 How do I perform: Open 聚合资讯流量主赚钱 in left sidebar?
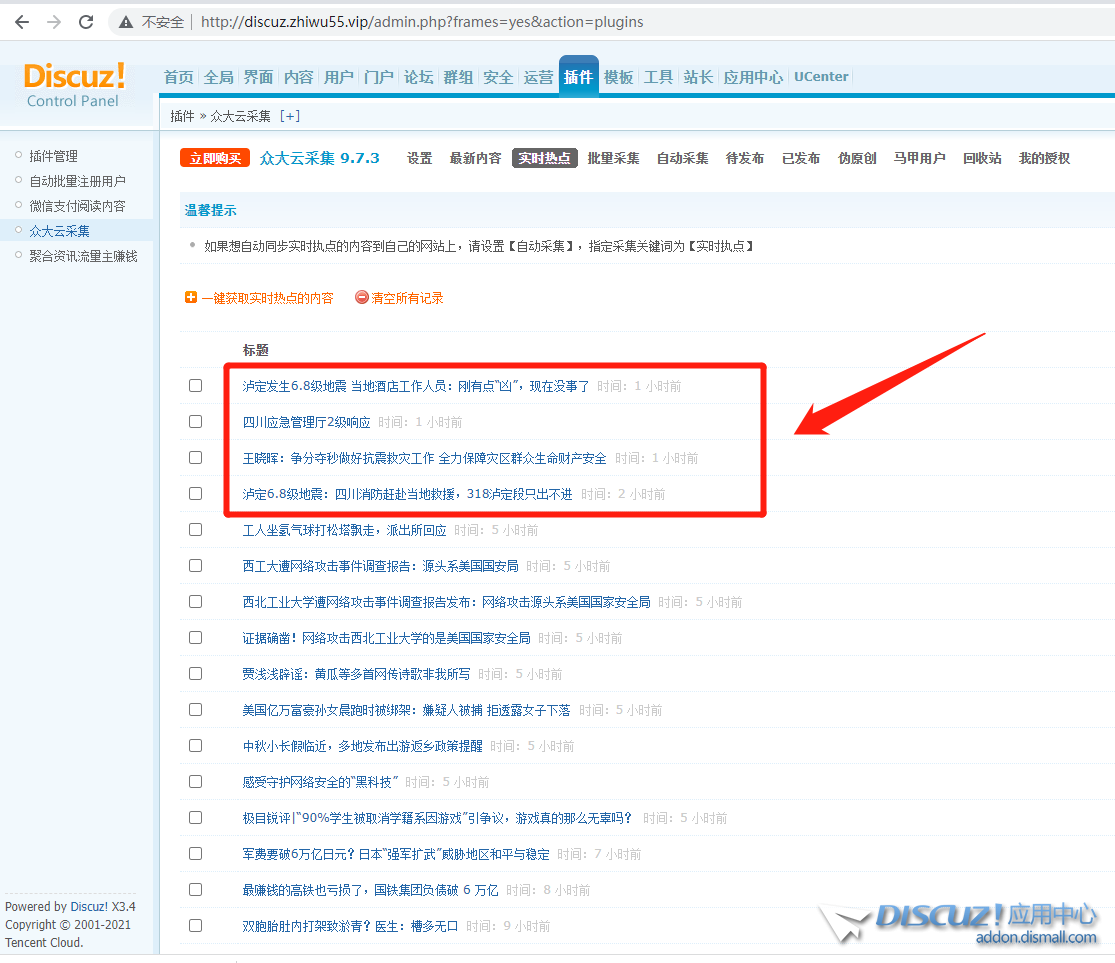point(83,256)
